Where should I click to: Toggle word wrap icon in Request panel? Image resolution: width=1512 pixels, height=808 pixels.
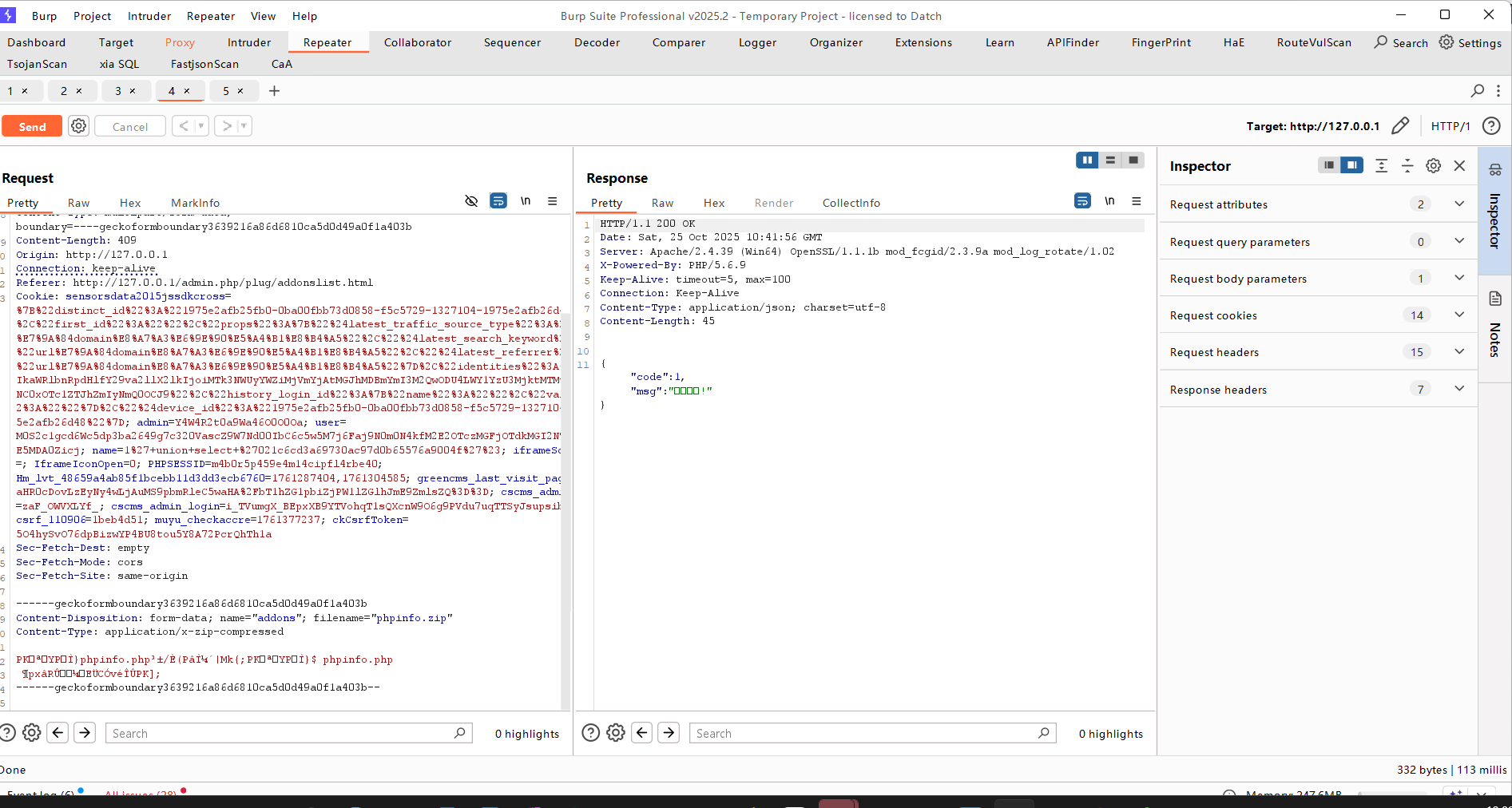[498, 201]
